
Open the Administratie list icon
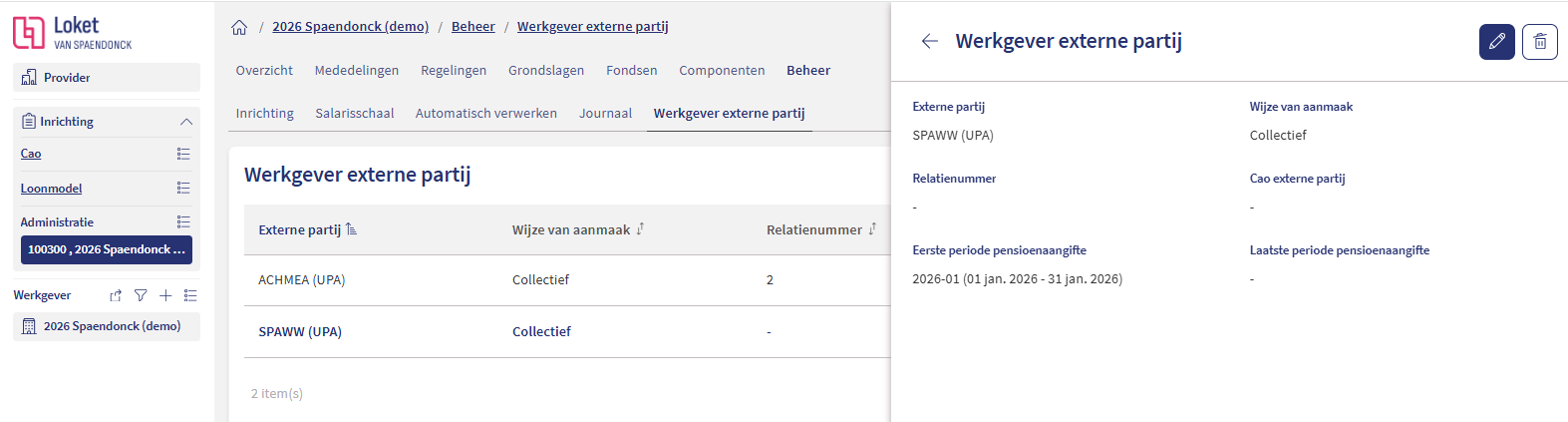(x=183, y=221)
